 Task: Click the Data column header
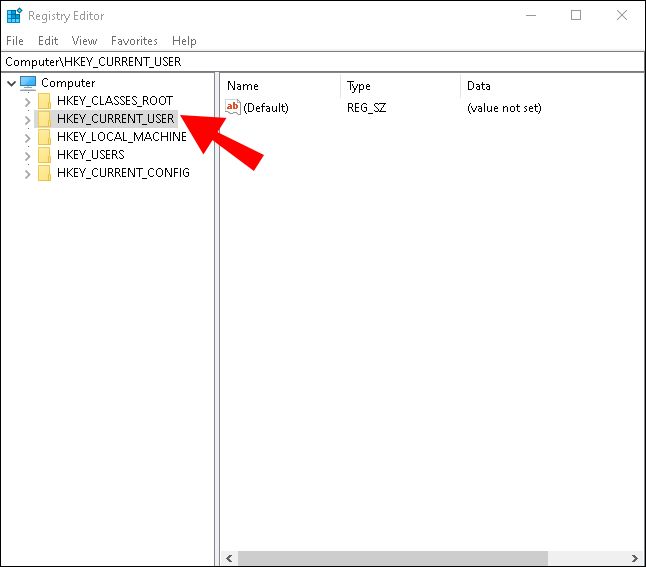[552, 86]
